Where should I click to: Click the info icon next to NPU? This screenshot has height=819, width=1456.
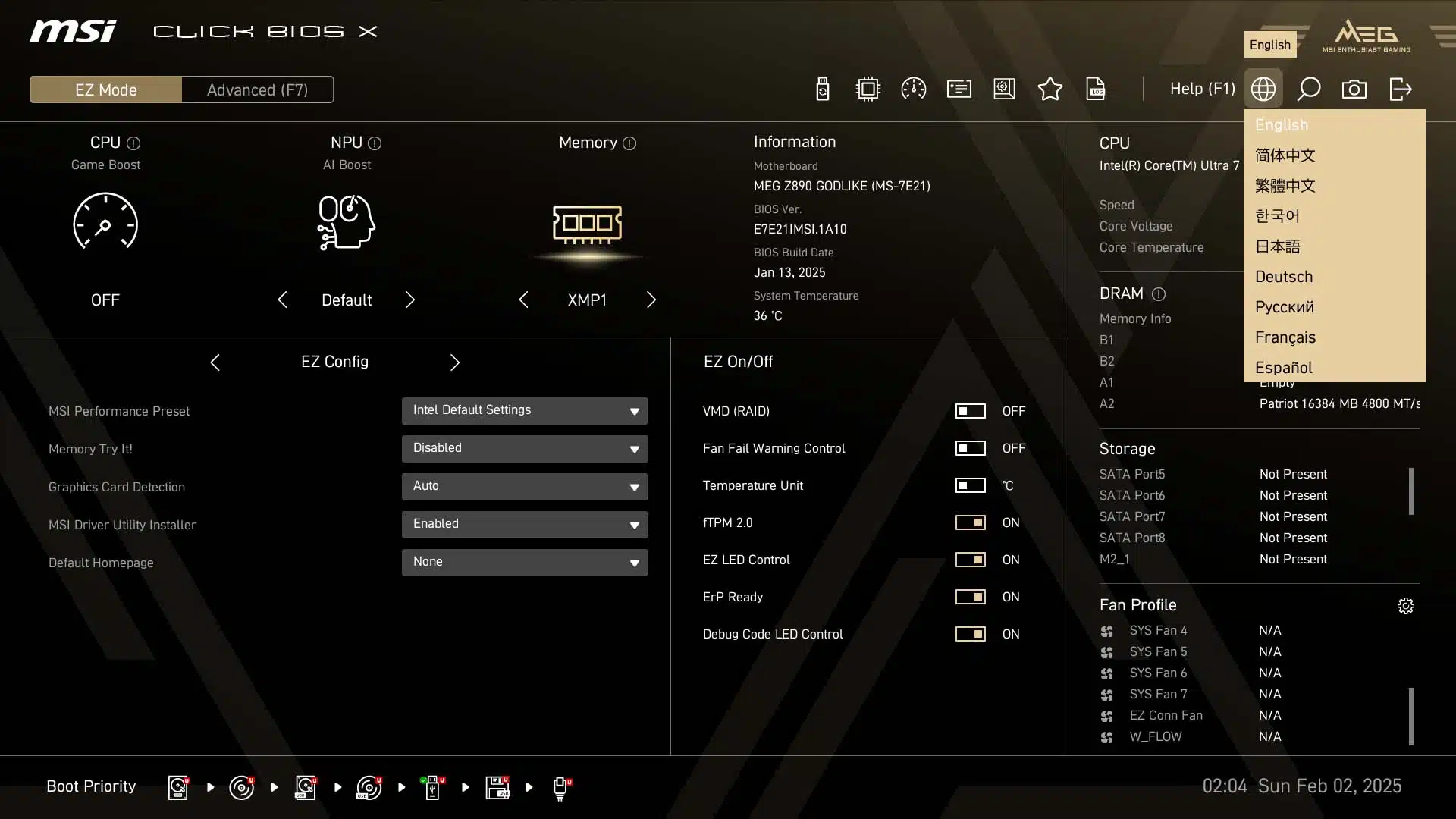(x=375, y=143)
